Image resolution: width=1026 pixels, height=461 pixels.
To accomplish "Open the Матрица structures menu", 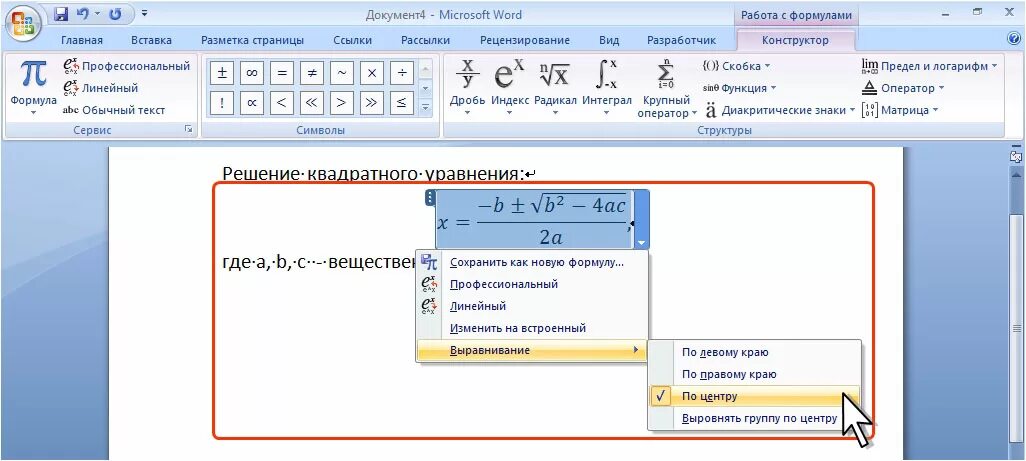I will [x=900, y=110].
